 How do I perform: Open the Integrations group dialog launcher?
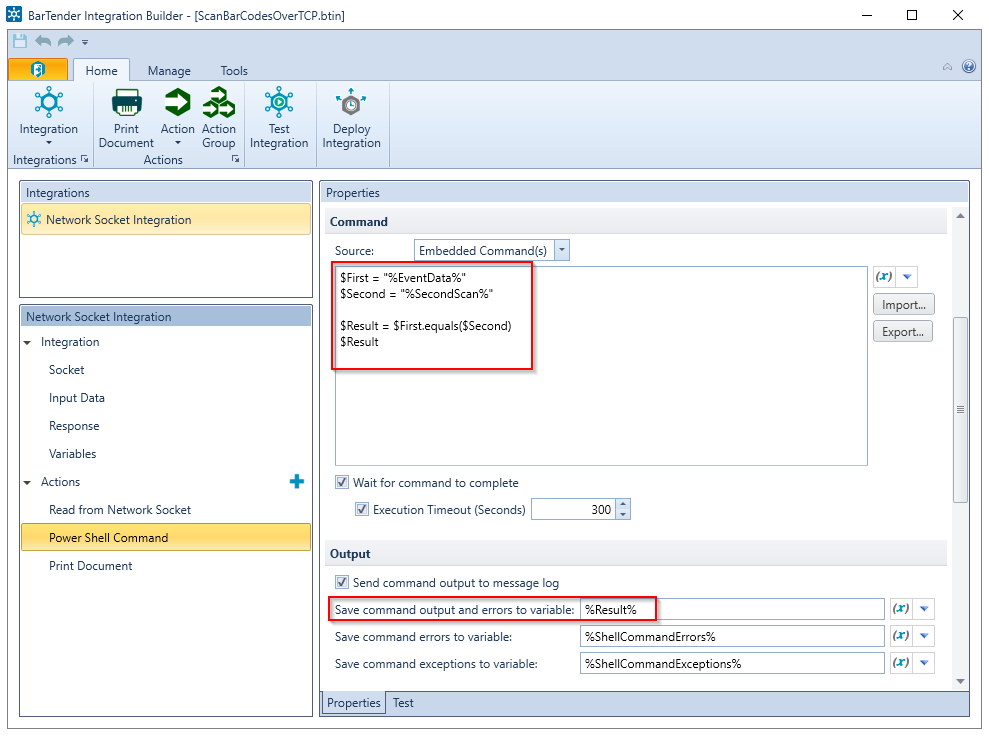(x=85, y=160)
